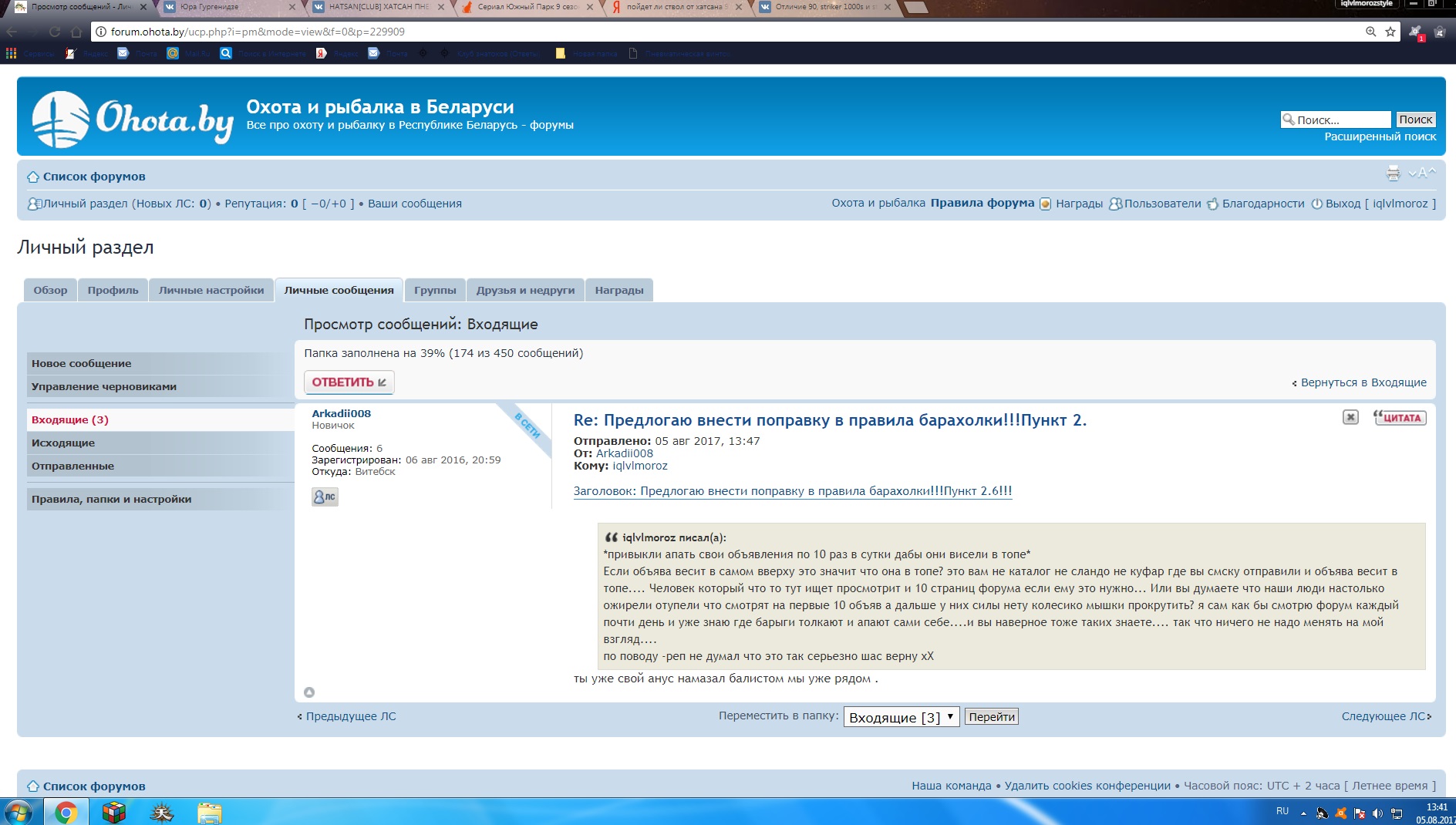Viewport: 1456px width, 825px height.
Task: Click the report message circle icon
Action: [309, 692]
